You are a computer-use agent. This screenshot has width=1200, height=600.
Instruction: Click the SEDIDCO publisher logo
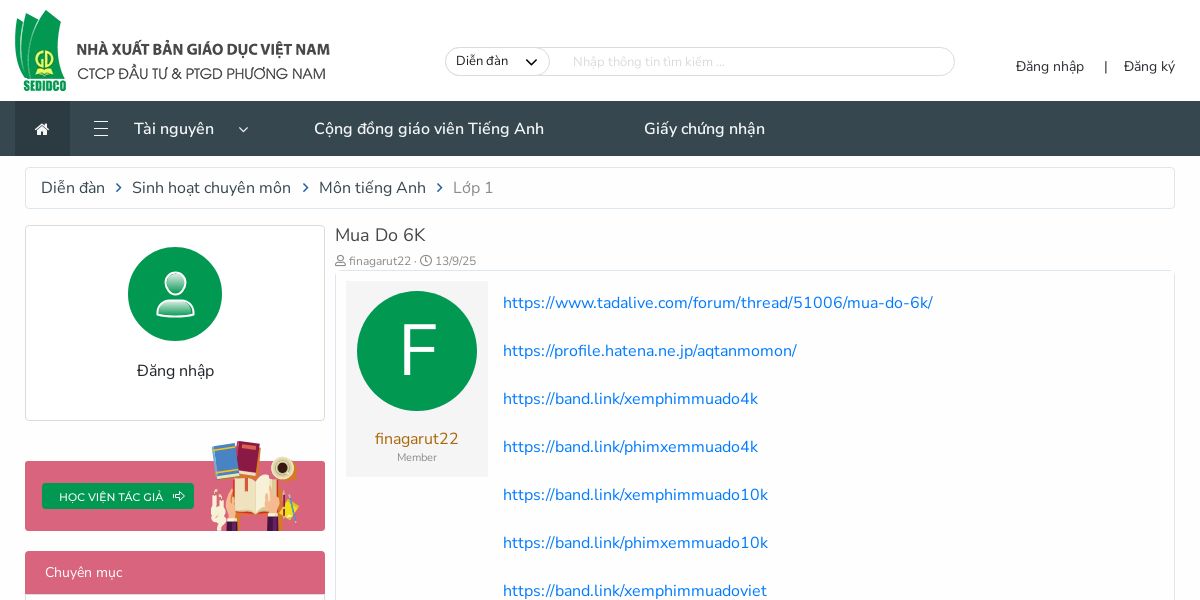pos(41,51)
